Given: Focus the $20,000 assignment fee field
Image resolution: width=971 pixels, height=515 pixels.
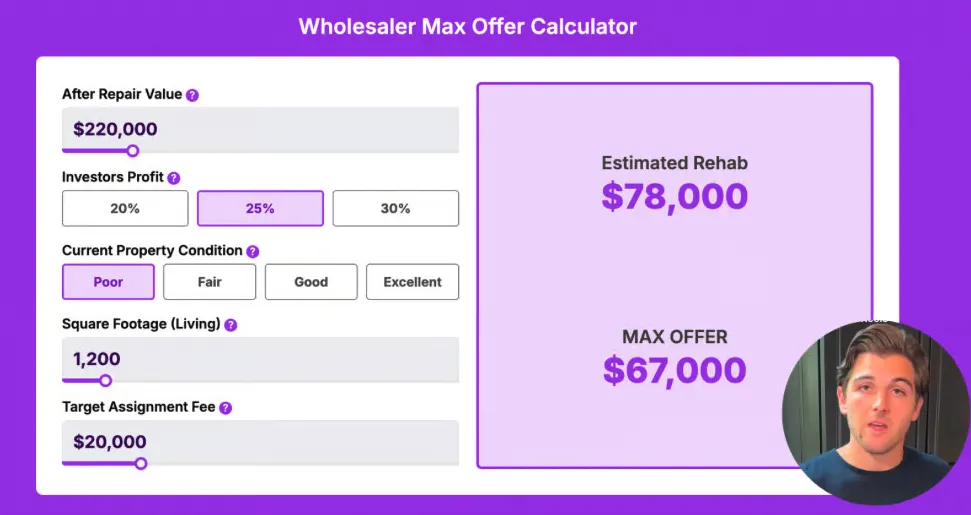Looking at the screenshot, I should (260, 442).
